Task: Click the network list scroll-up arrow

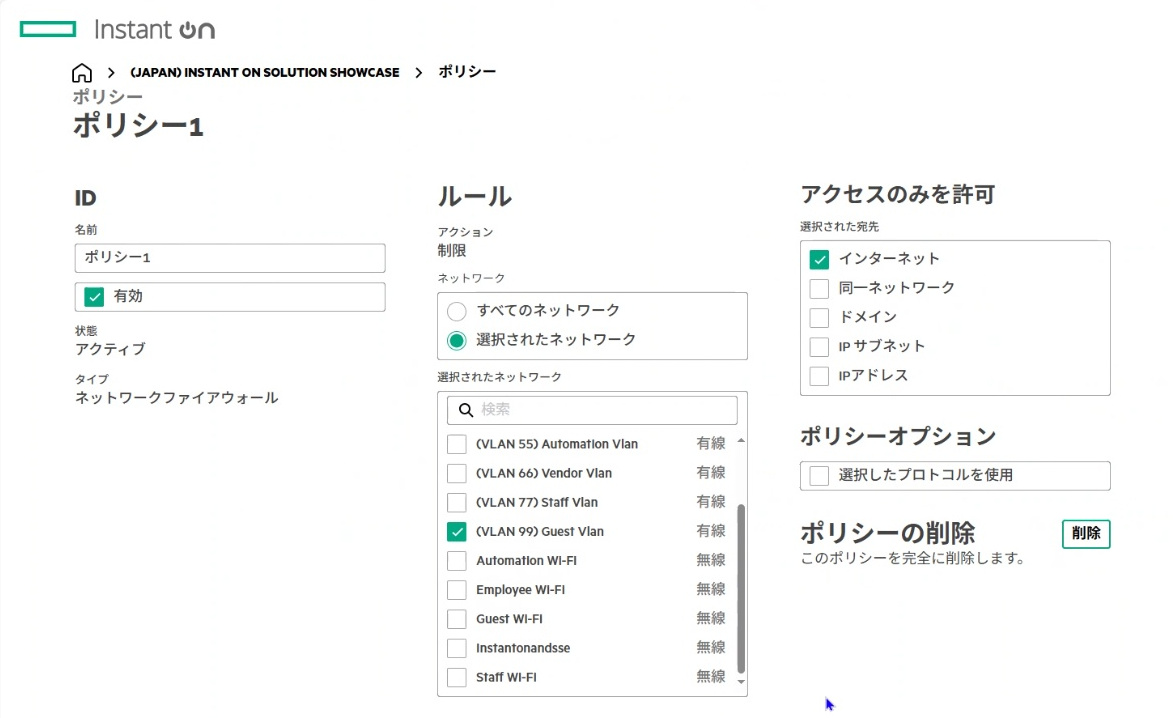Action: (741, 441)
